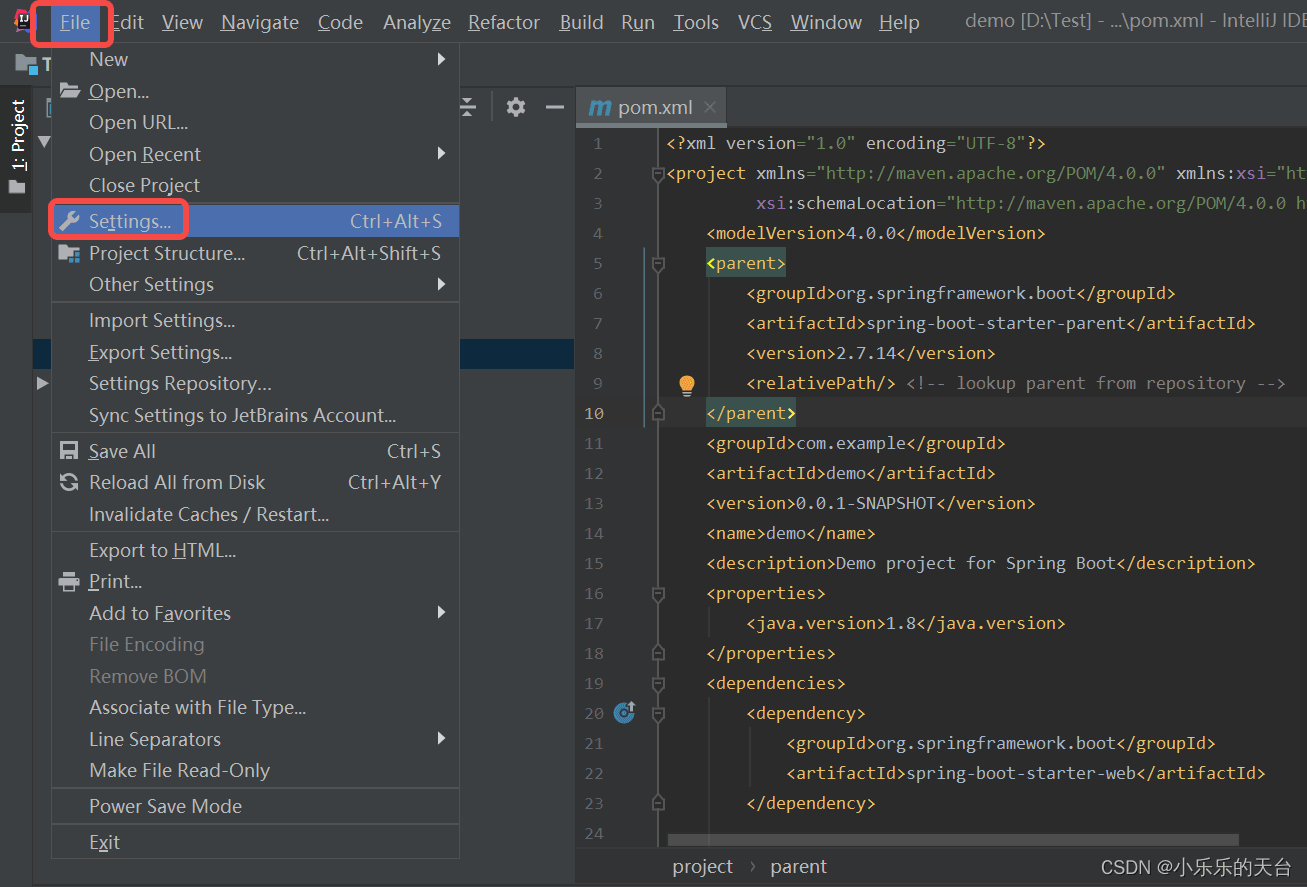Expand the Add to Favorites submenu
The height and width of the screenshot is (887, 1307).
255,613
